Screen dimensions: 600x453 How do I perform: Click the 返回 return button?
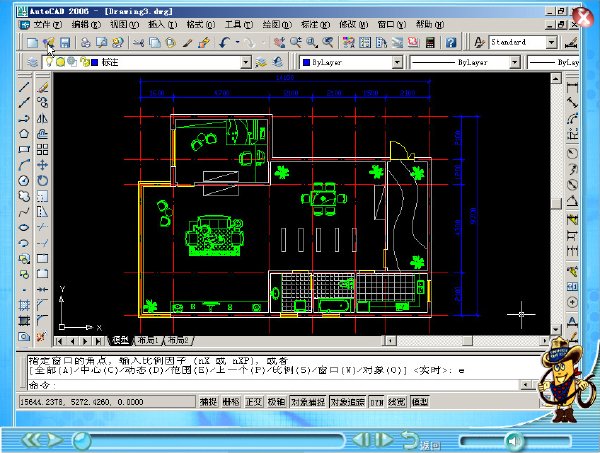[x=419, y=441]
